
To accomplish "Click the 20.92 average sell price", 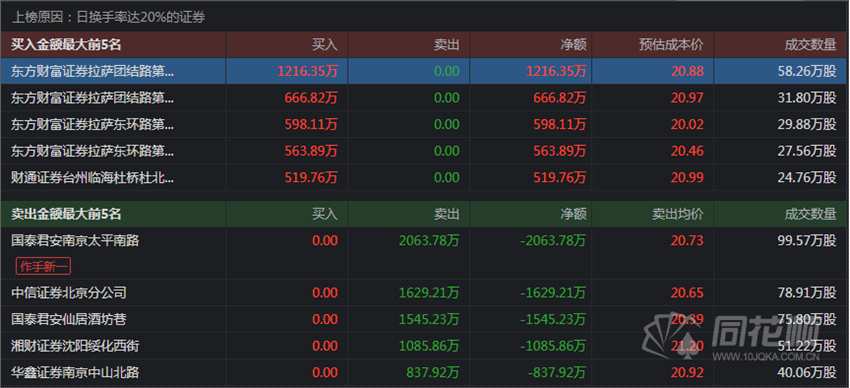I will tap(687, 372).
